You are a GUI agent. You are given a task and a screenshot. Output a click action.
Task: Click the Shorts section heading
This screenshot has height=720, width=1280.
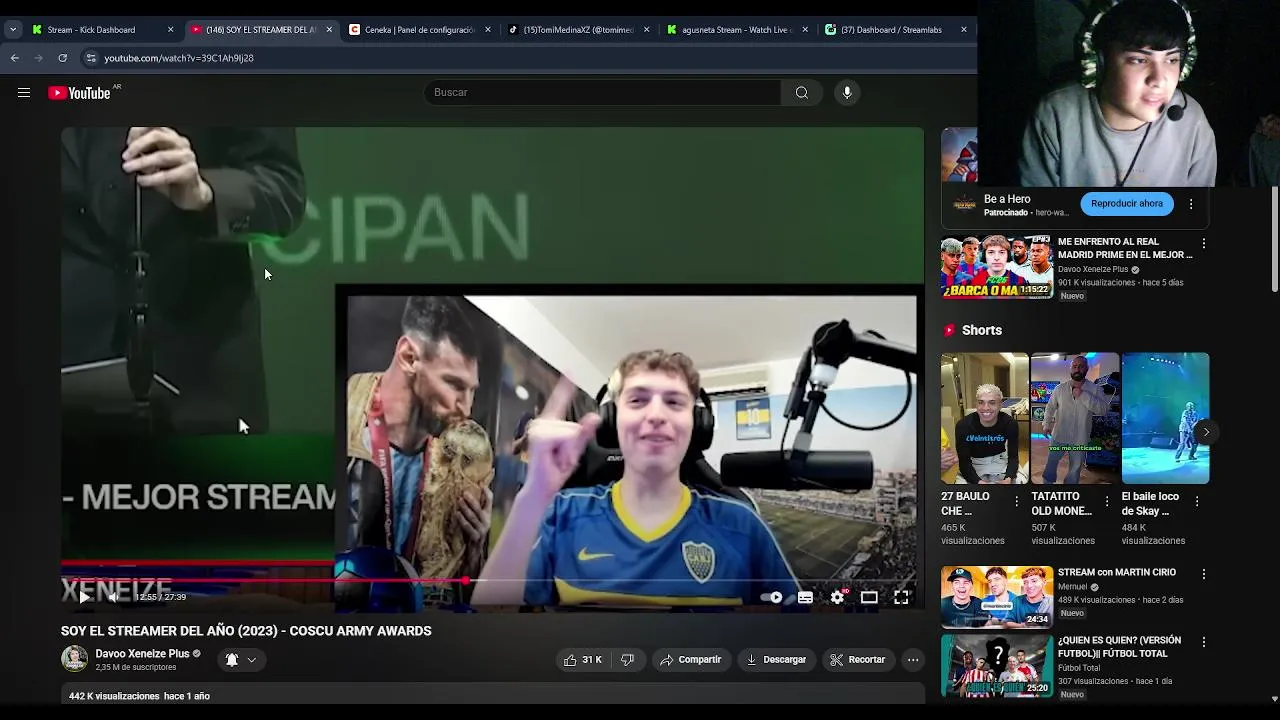pos(981,330)
